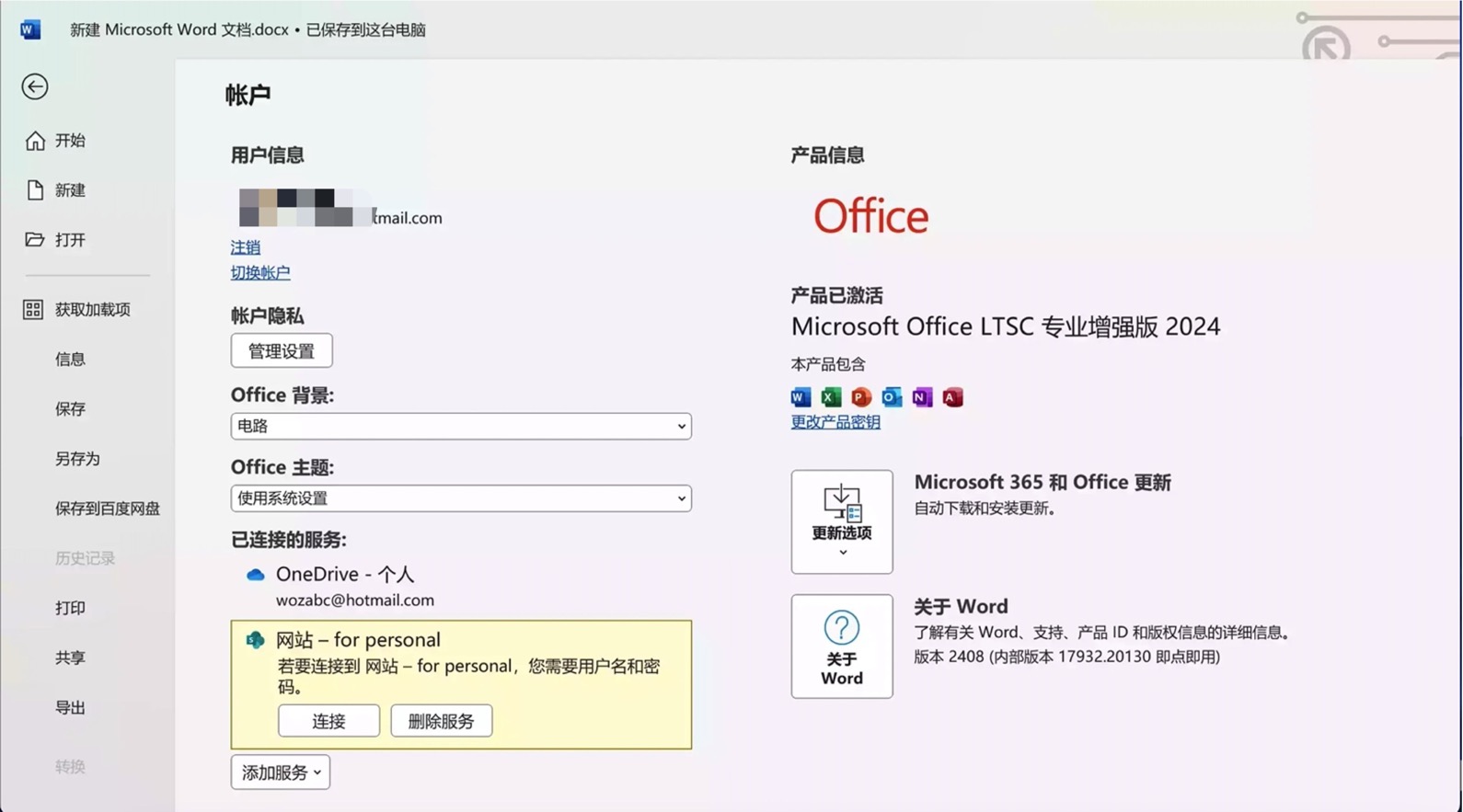Open 新建 in the left sidebar
The height and width of the screenshot is (812, 1463).
70,190
